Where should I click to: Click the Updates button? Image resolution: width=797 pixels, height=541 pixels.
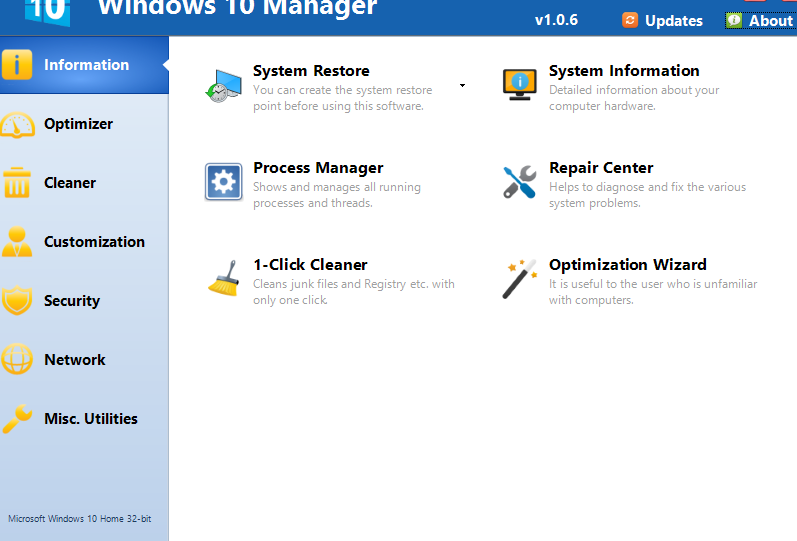(662, 20)
